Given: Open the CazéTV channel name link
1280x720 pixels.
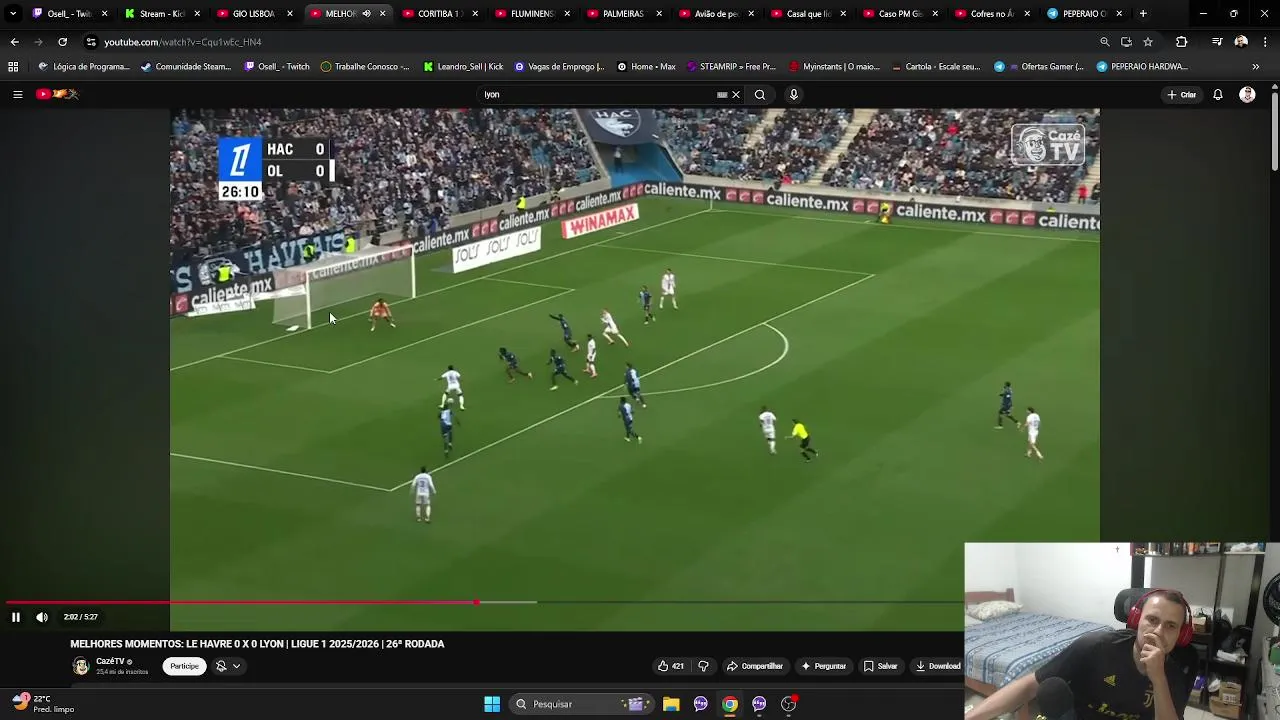Looking at the screenshot, I should pos(110,661).
